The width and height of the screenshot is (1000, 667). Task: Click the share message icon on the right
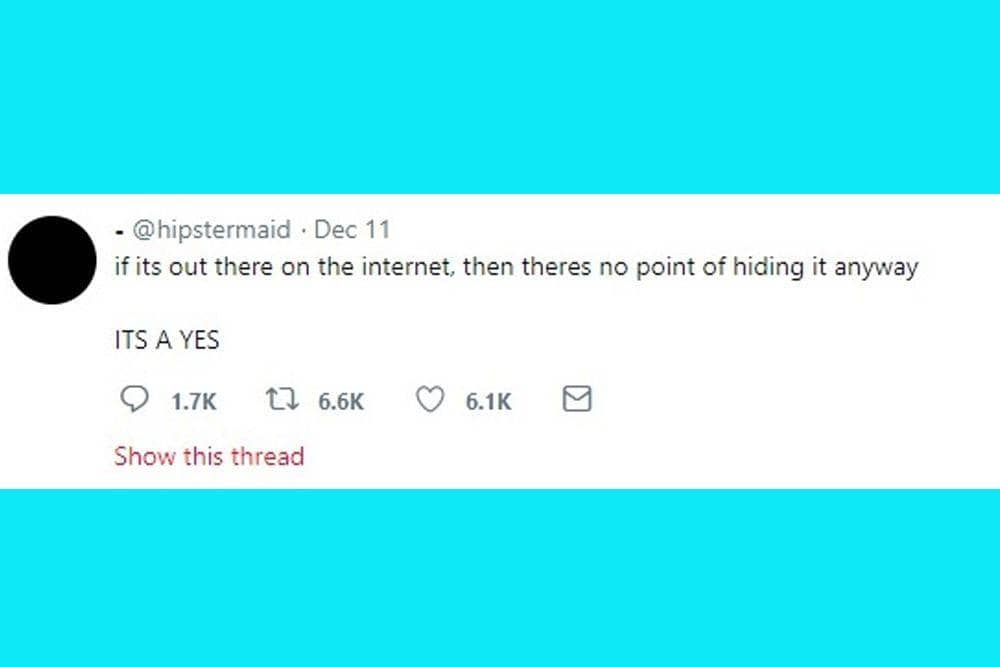click(576, 399)
